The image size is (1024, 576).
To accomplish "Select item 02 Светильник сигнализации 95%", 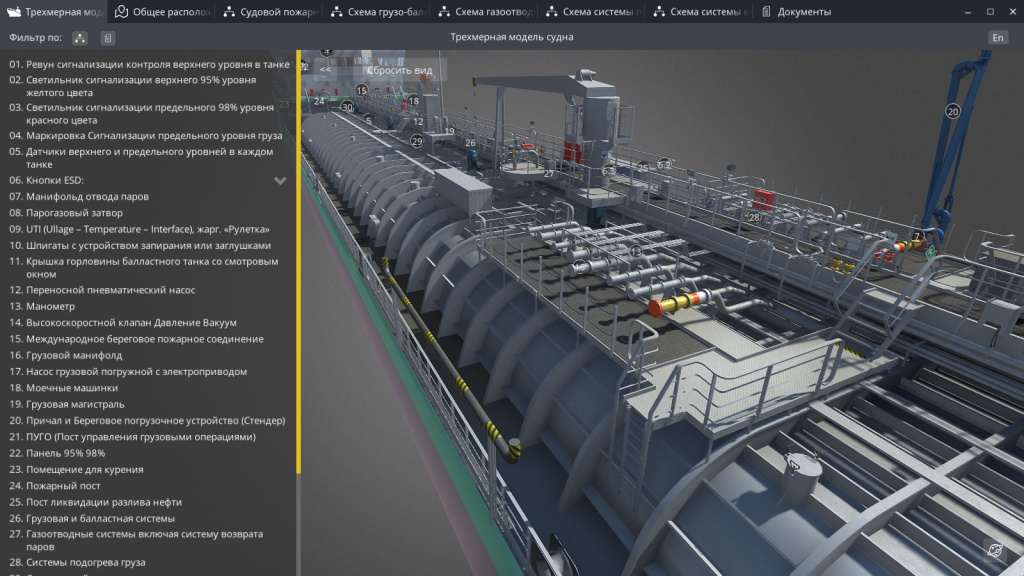I will [x=133, y=86].
